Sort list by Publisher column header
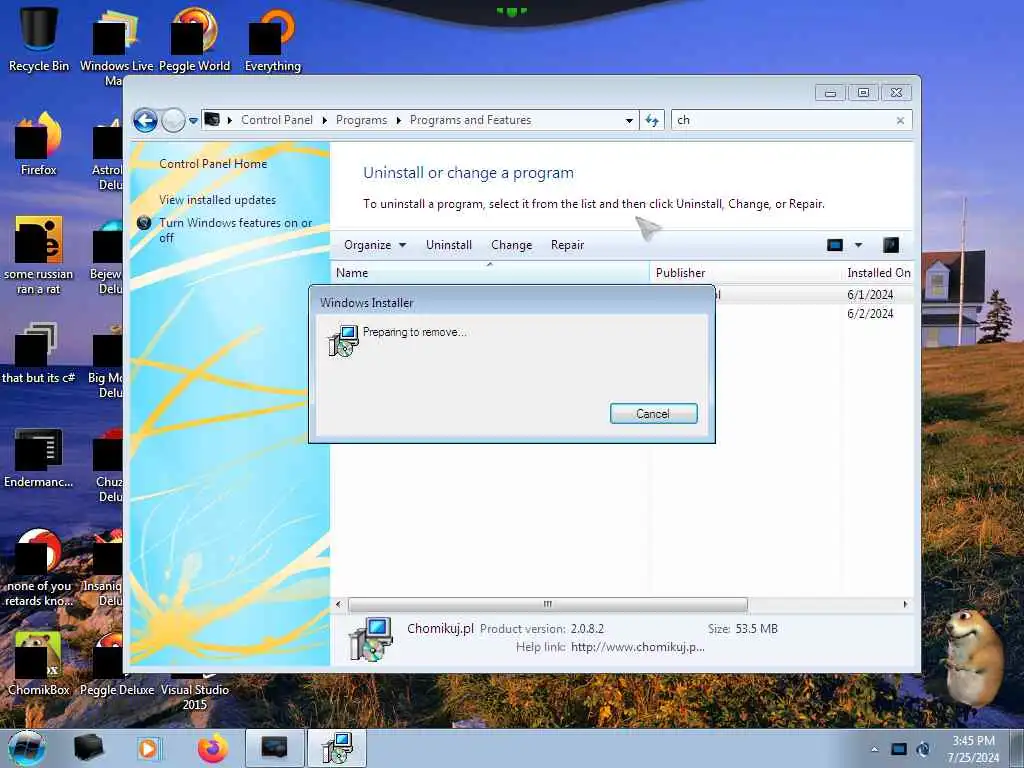The image size is (1024, 768). [x=745, y=273]
